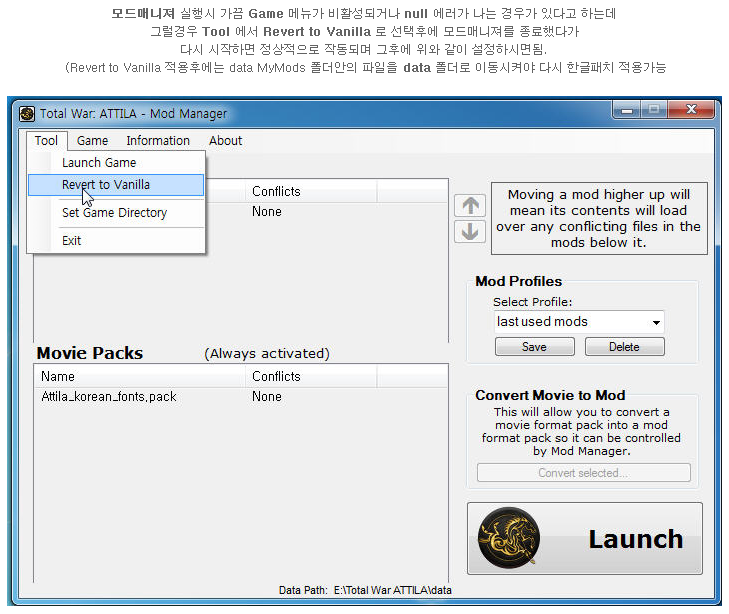Click None conflict cell in upper mods list
Image resolution: width=729 pixels, height=614 pixels.
coord(267,212)
